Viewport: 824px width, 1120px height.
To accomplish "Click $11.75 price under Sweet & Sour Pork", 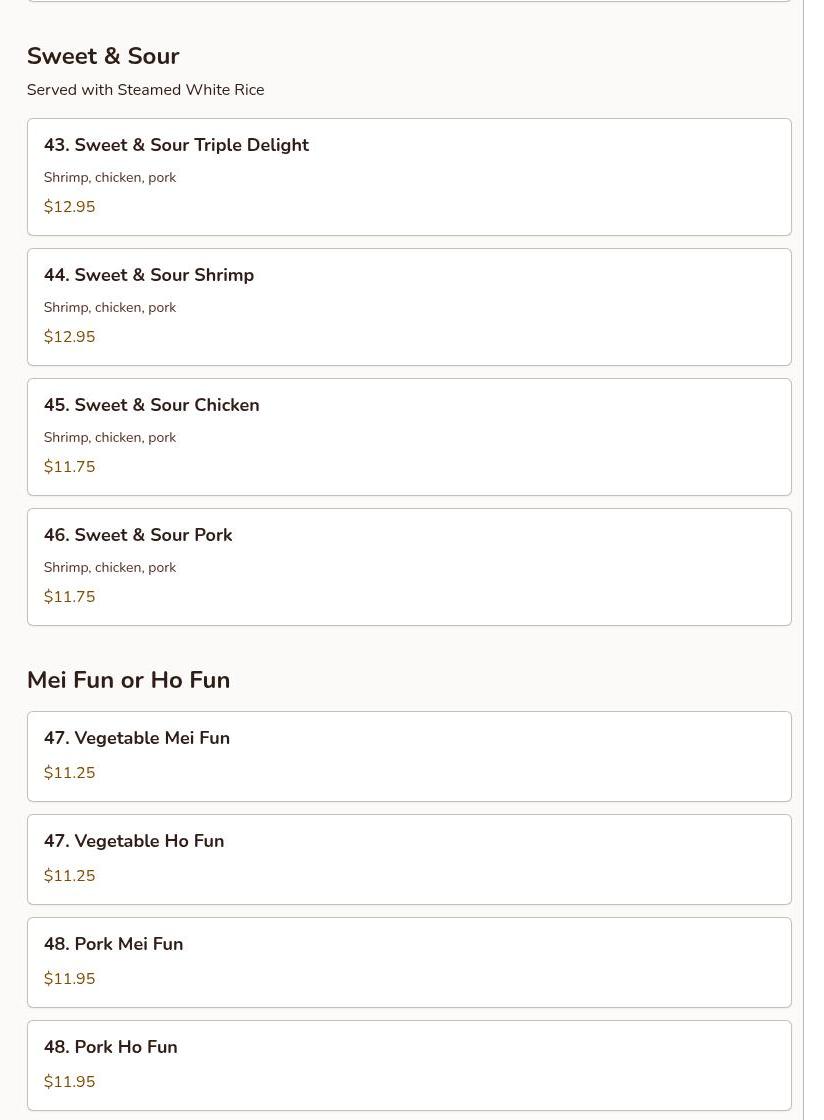I will [69, 596].
